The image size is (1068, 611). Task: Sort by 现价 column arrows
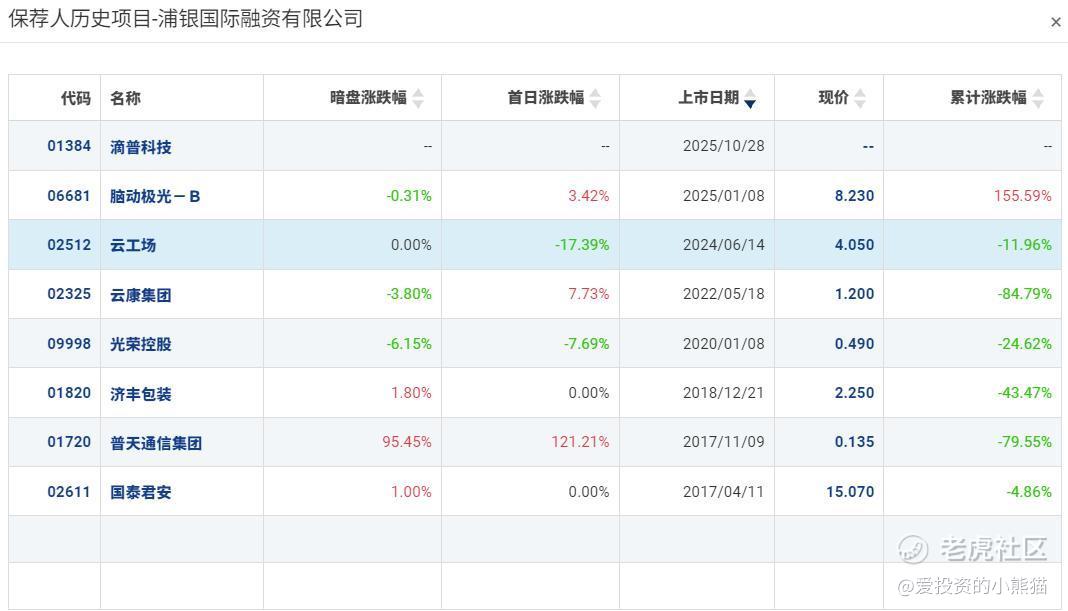point(860,99)
